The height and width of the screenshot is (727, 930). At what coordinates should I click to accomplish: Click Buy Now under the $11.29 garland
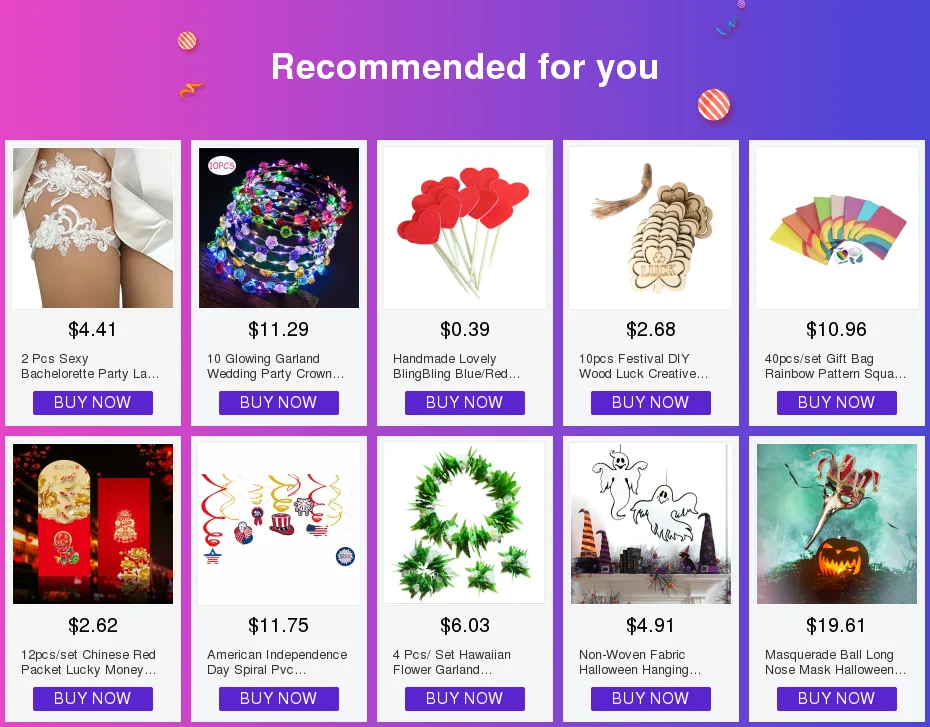point(279,403)
